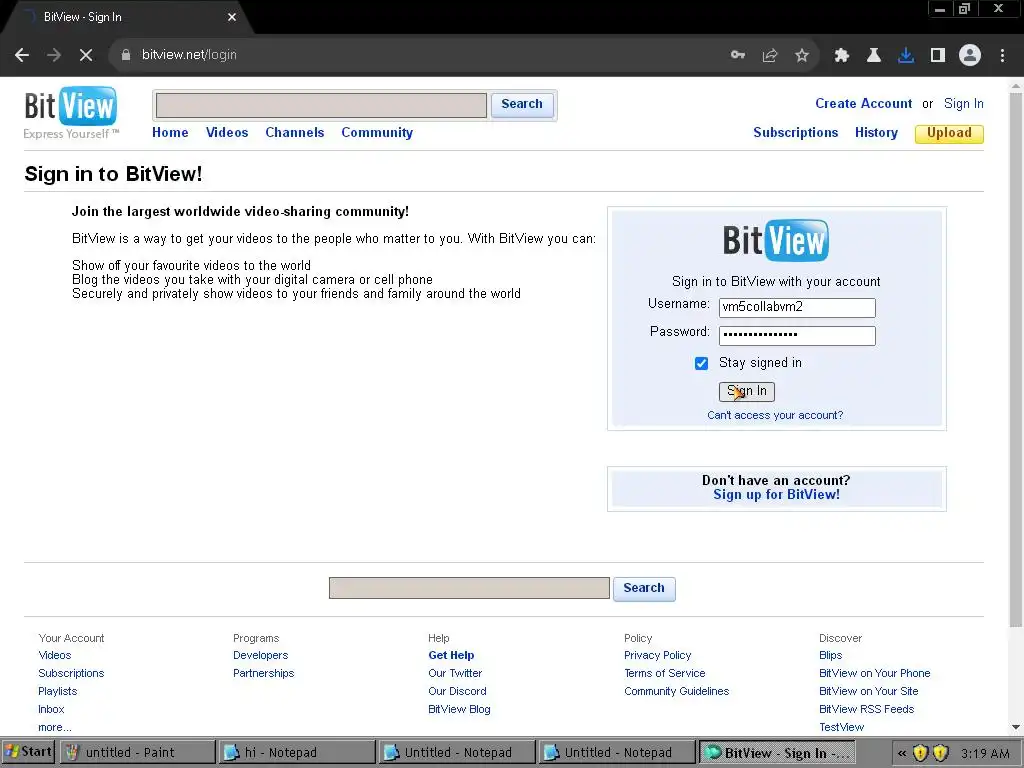Open the Privacy Policy footer link
Image resolution: width=1024 pixels, height=768 pixels.
pos(658,655)
